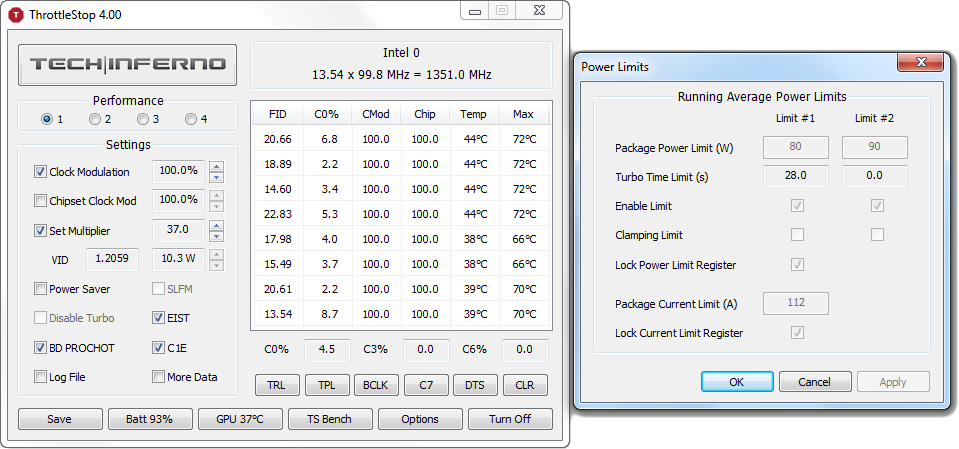Viewport: 959px width, 449px height.
Task: Toggle Enable Limit #2 checkbox
Action: [877, 206]
